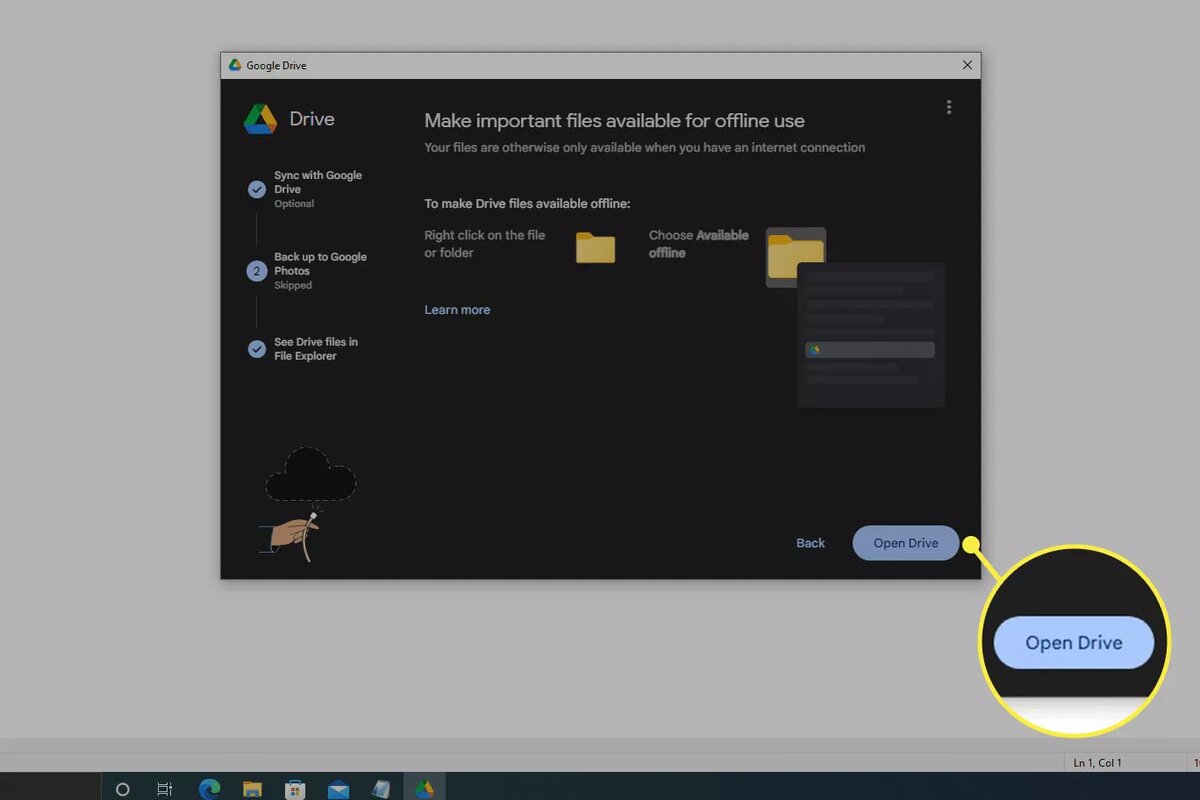The width and height of the screenshot is (1200, 800).
Task: Open Cortana circle icon on the taskbar
Action: click(122, 789)
